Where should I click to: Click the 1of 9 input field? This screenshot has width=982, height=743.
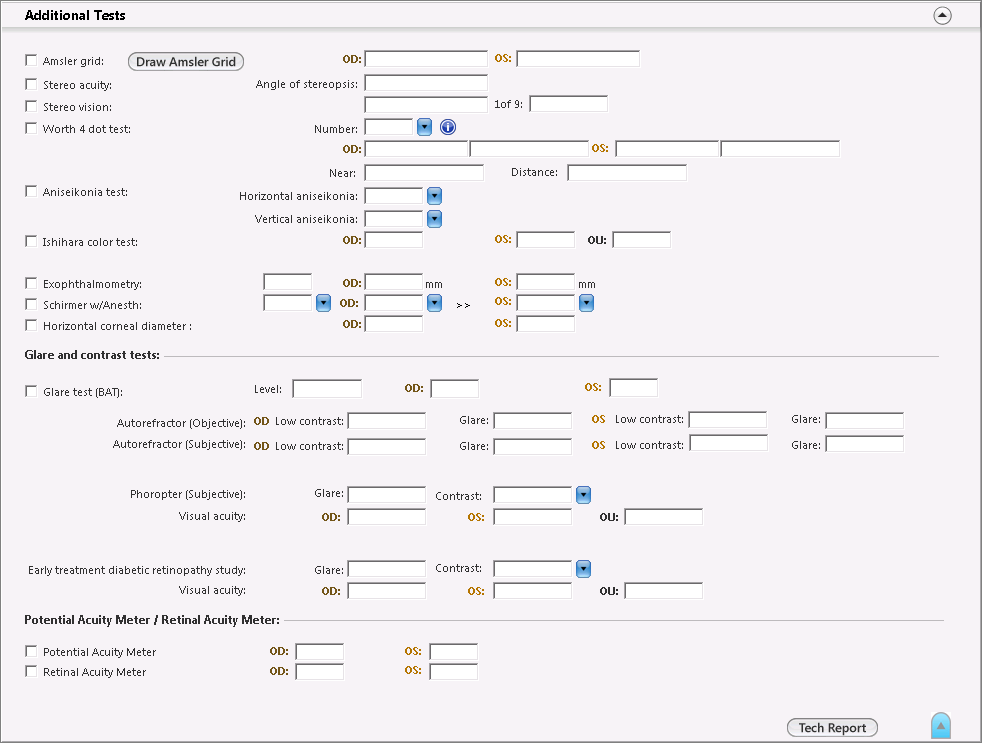pyautogui.click(x=568, y=104)
